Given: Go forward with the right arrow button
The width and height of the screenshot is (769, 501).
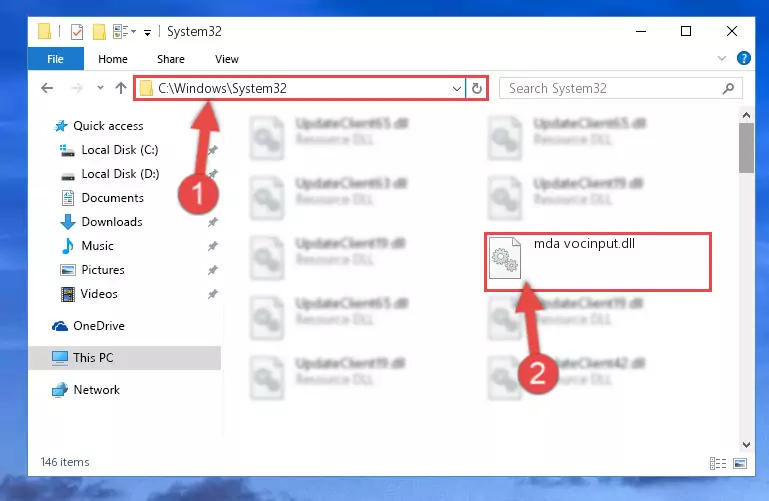Looking at the screenshot, I should [x=77, y=88].
